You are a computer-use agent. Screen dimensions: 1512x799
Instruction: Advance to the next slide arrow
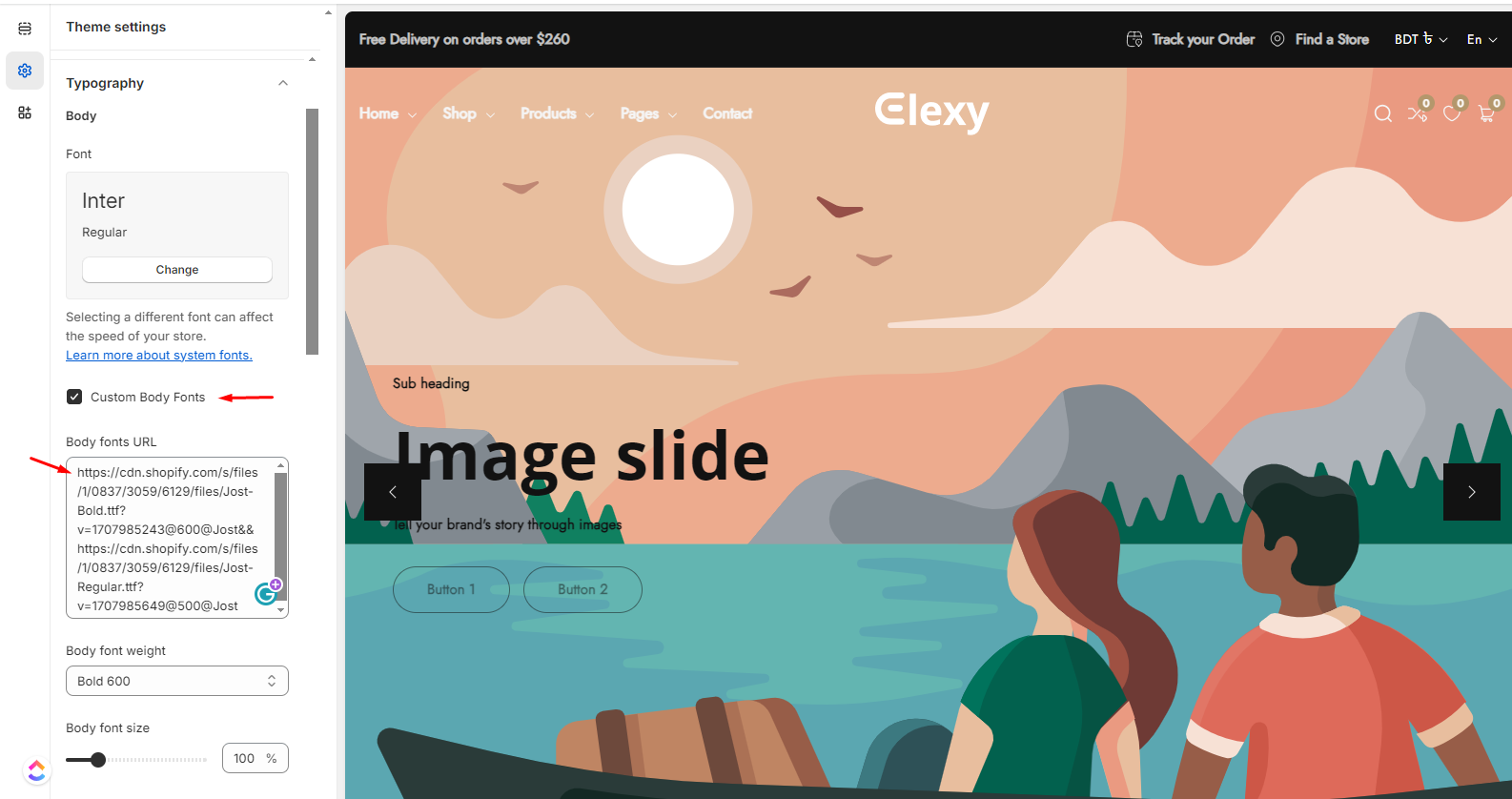tap(1472, 492)
